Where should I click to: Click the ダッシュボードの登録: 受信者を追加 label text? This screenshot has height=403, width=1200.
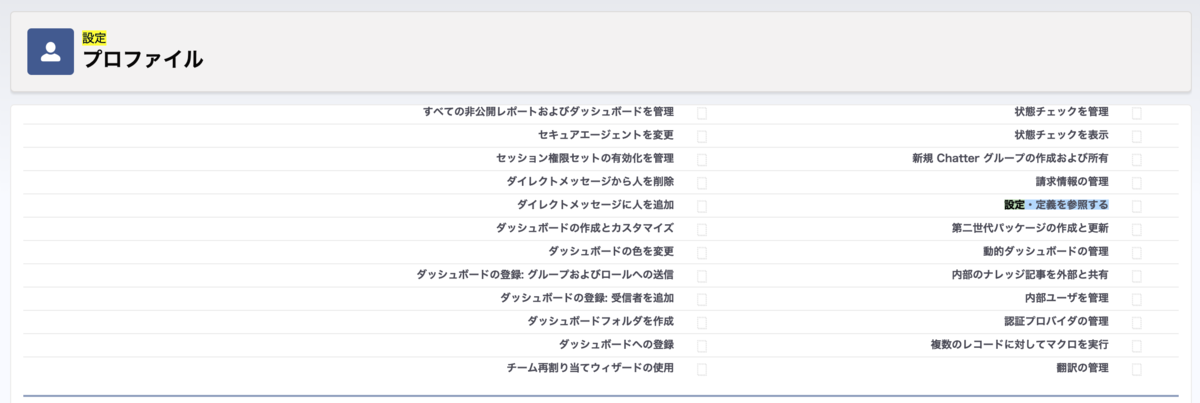click(x=587, y=298)
